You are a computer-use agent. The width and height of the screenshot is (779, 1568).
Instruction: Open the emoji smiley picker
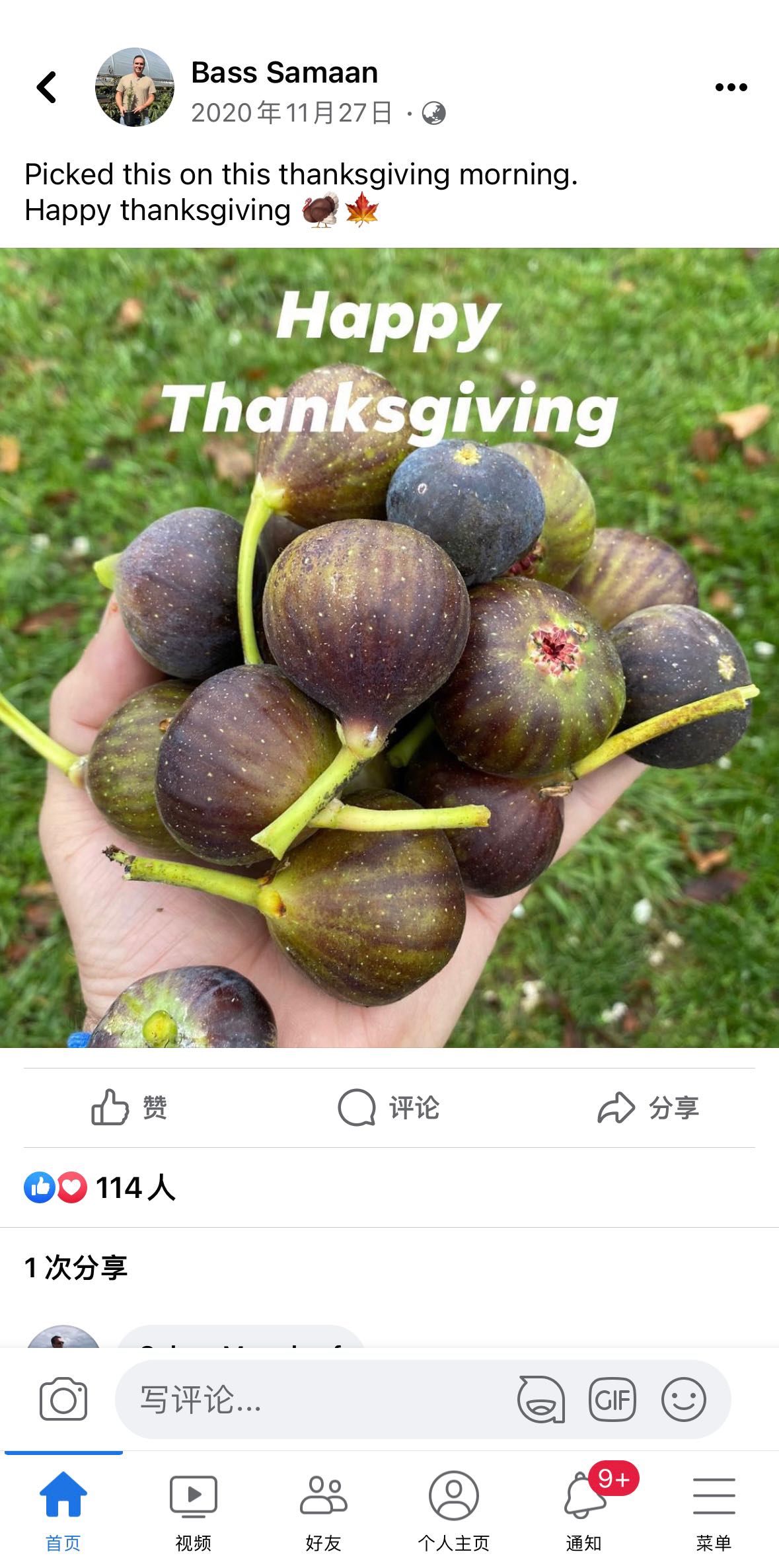(x=684, y=1399)
